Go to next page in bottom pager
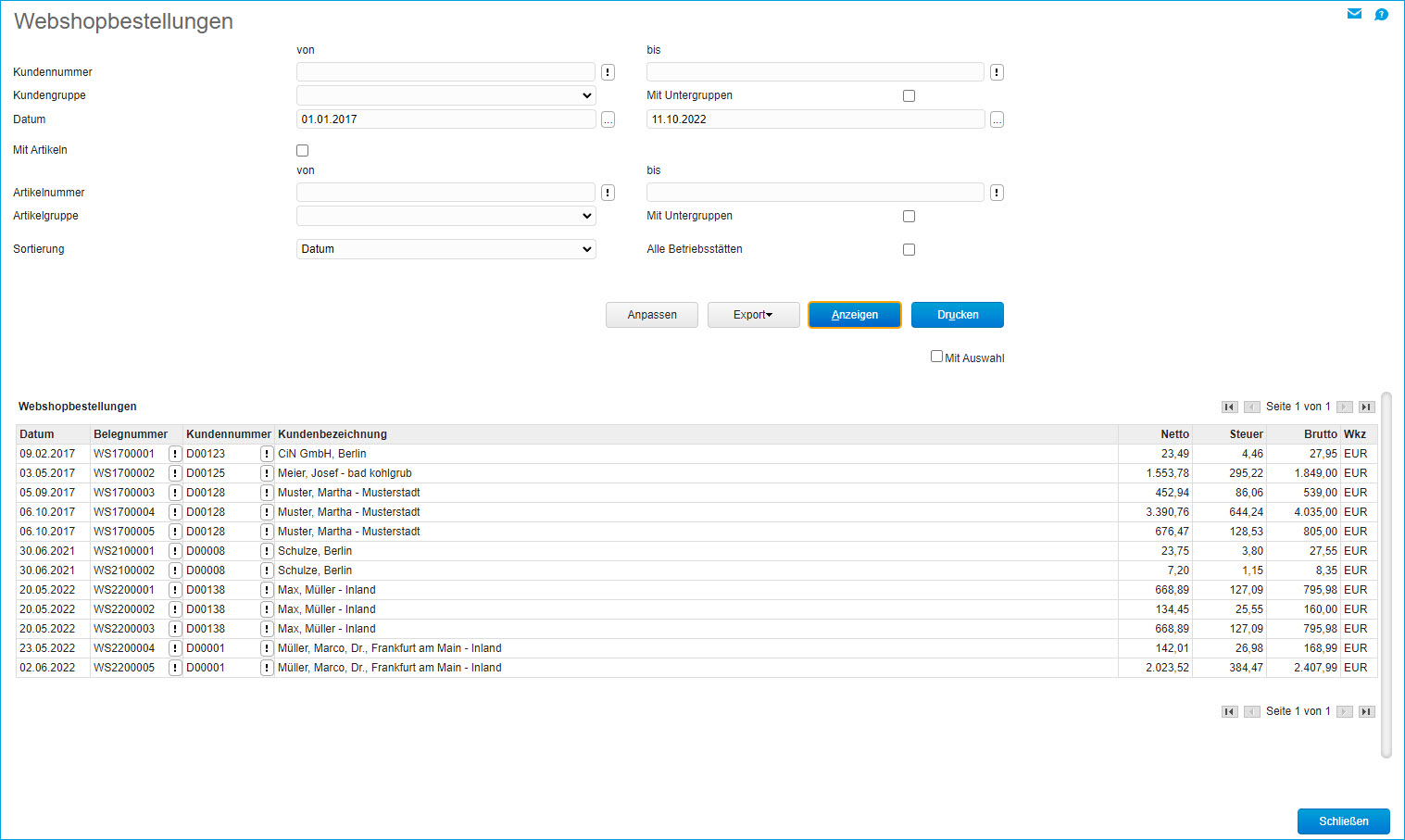The width and height of the screenshot is (1405, 840). [1344, 711]
